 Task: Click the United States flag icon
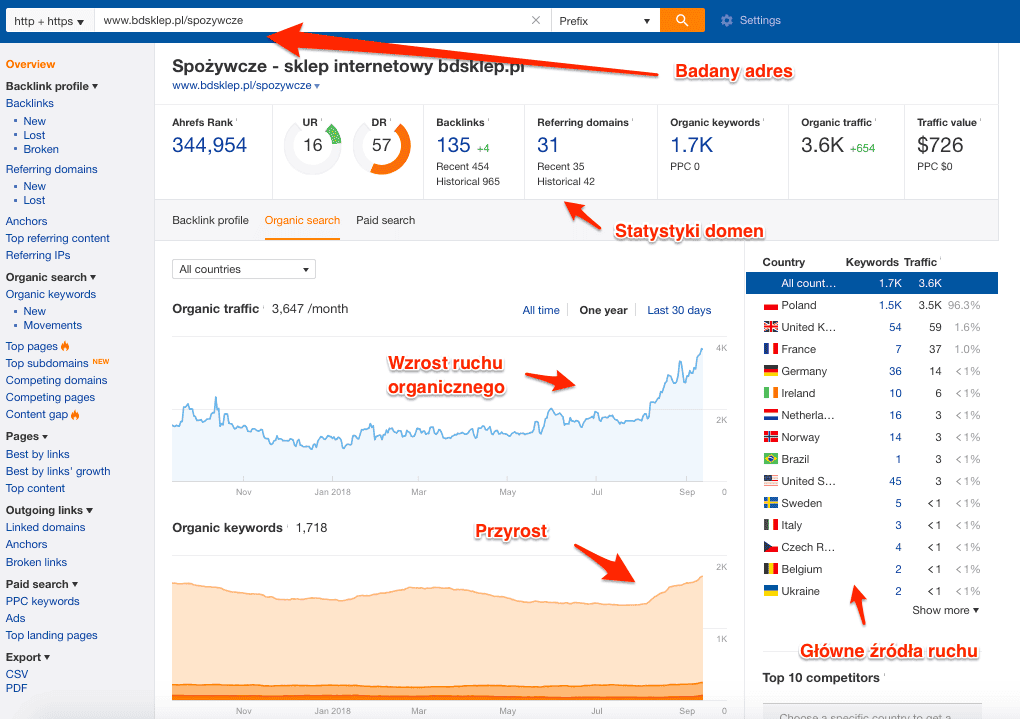pyautogui.click(x=770, y=481)
